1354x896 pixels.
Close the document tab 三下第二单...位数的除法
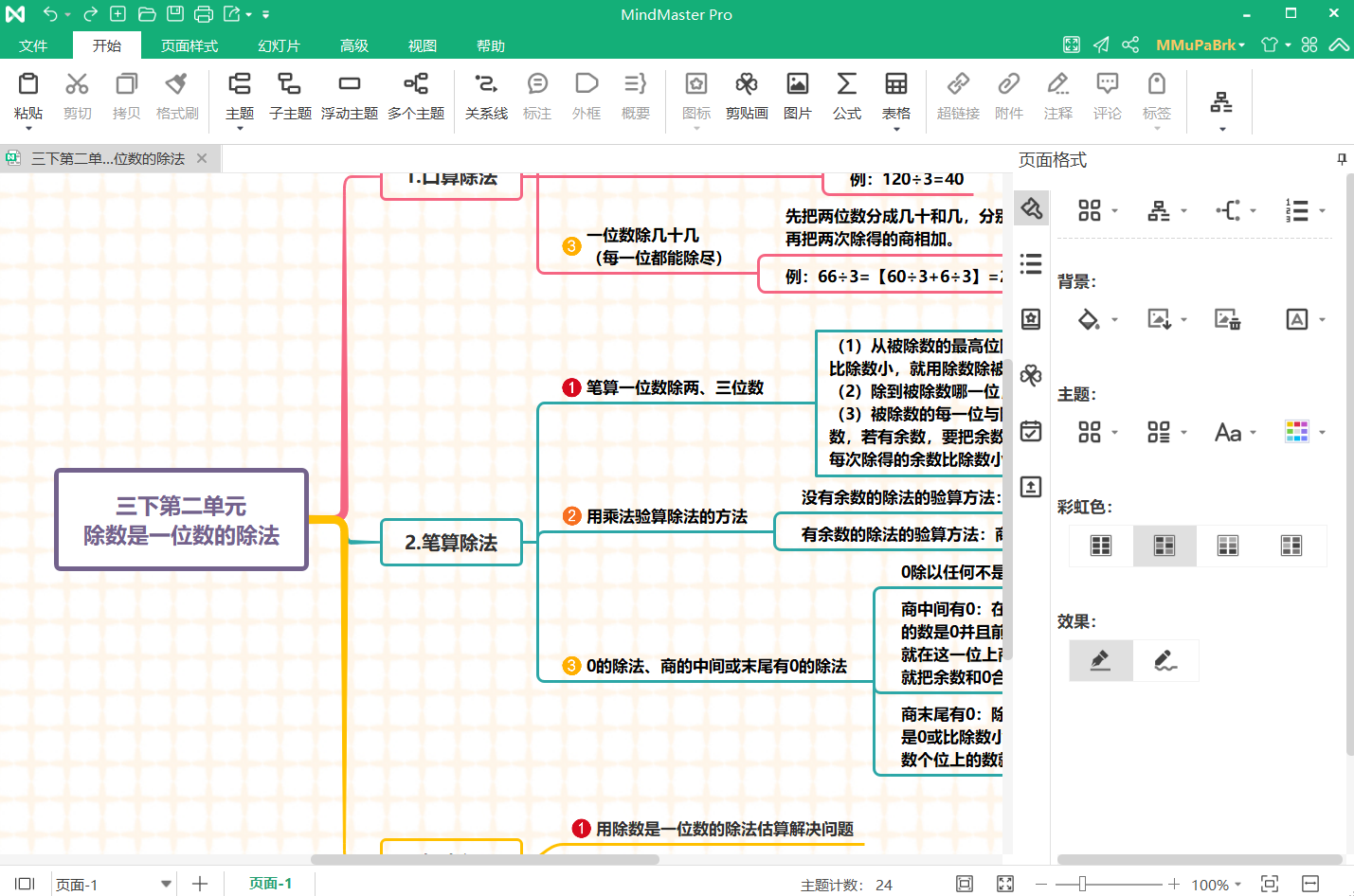(202, 158)
